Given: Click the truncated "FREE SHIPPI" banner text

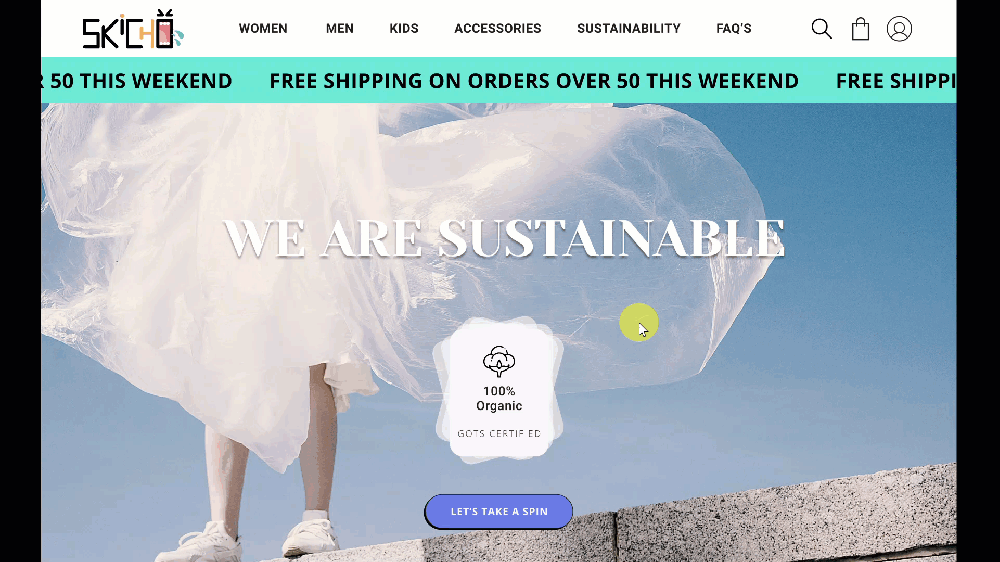Looking at the screenshot, I should [895, 81].
